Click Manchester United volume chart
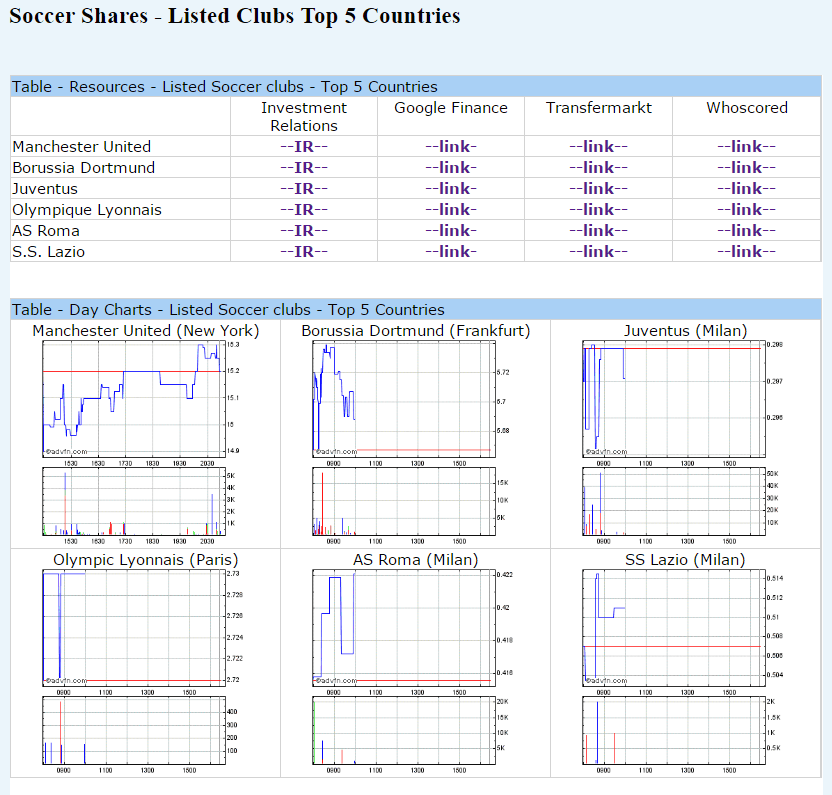Viewport: 832px width, 795px height. tap(134, 502)
